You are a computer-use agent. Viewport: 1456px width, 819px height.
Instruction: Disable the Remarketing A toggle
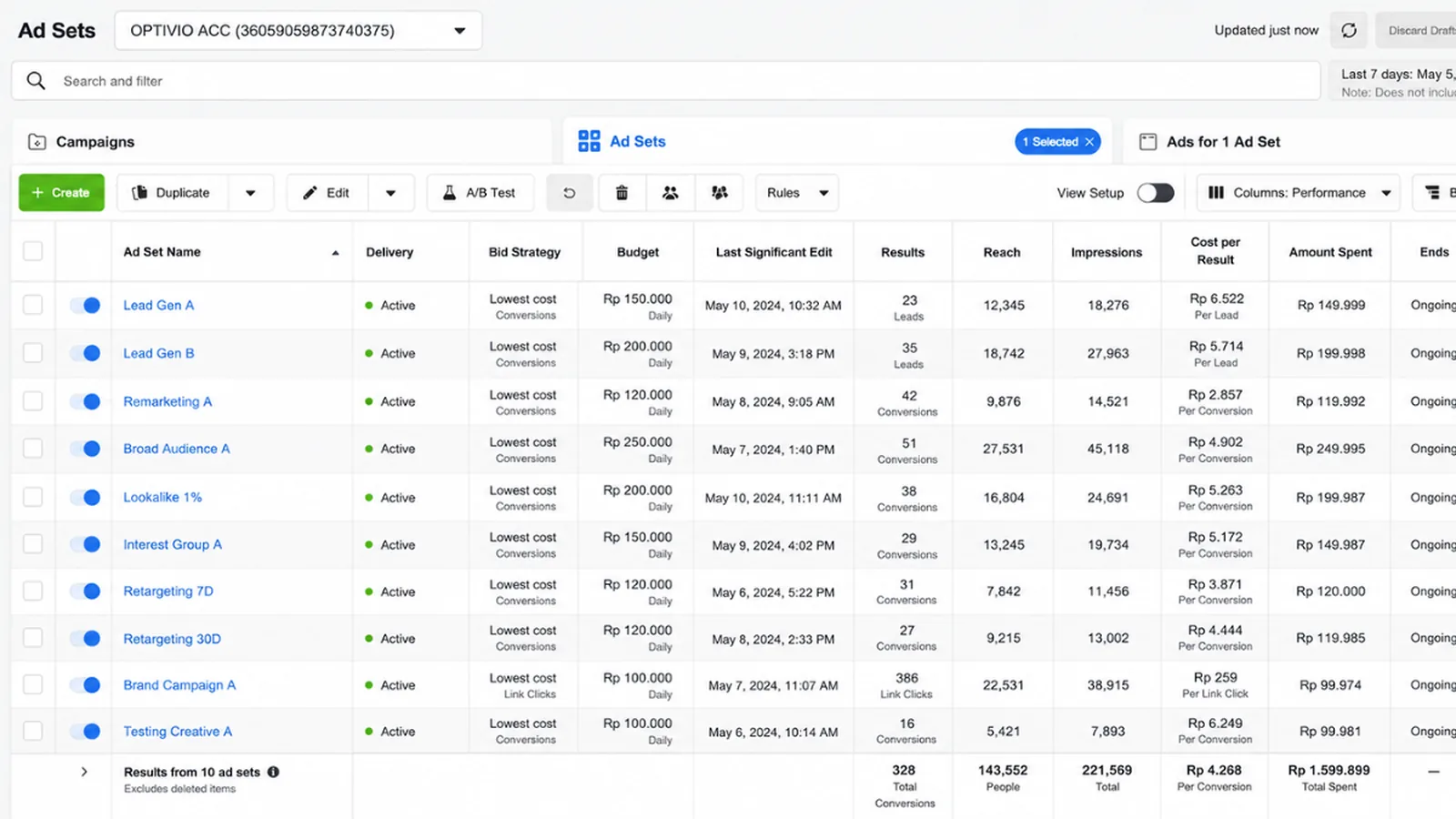86,401
